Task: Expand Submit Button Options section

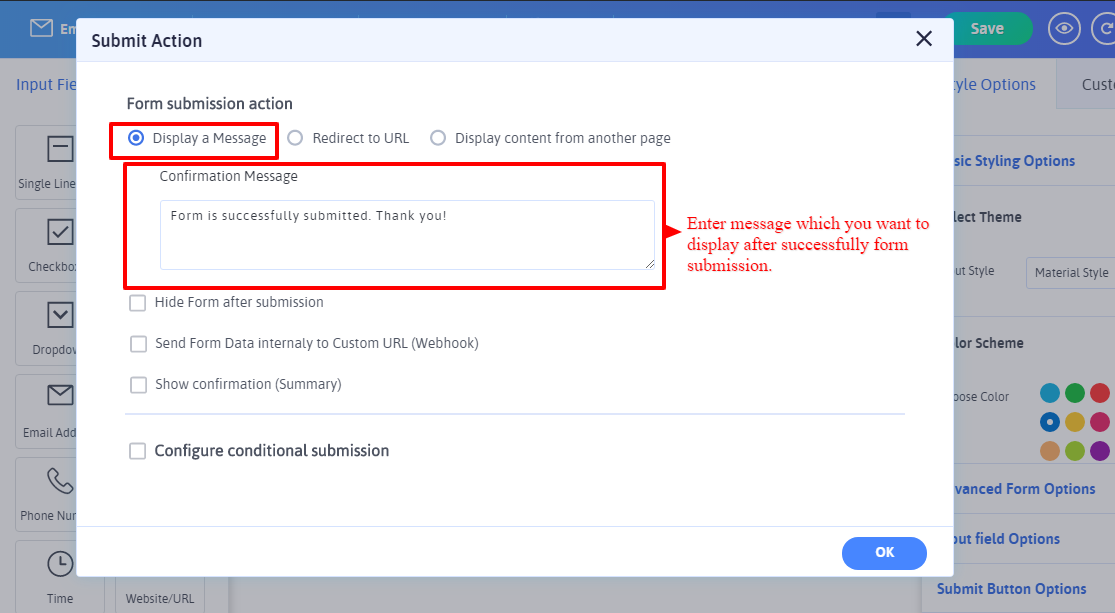Action: click(1011, 589)
